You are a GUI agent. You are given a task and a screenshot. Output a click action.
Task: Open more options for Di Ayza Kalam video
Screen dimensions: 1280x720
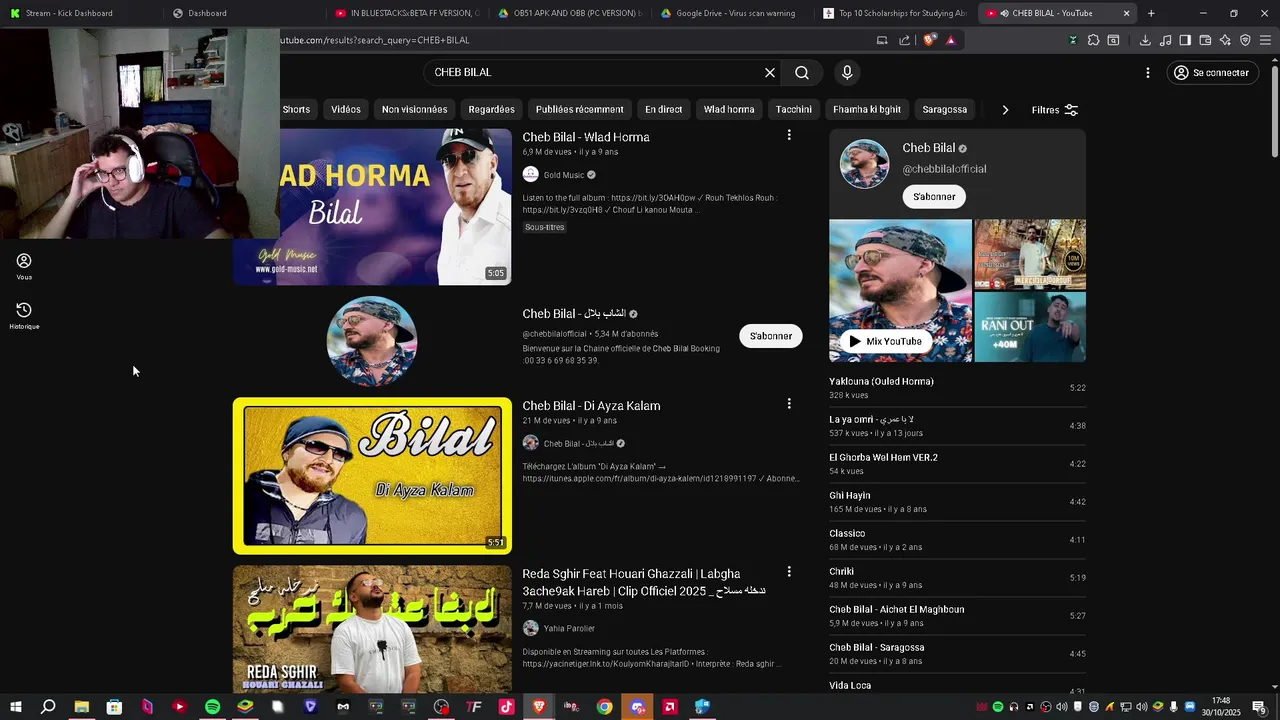click(789, 404)
